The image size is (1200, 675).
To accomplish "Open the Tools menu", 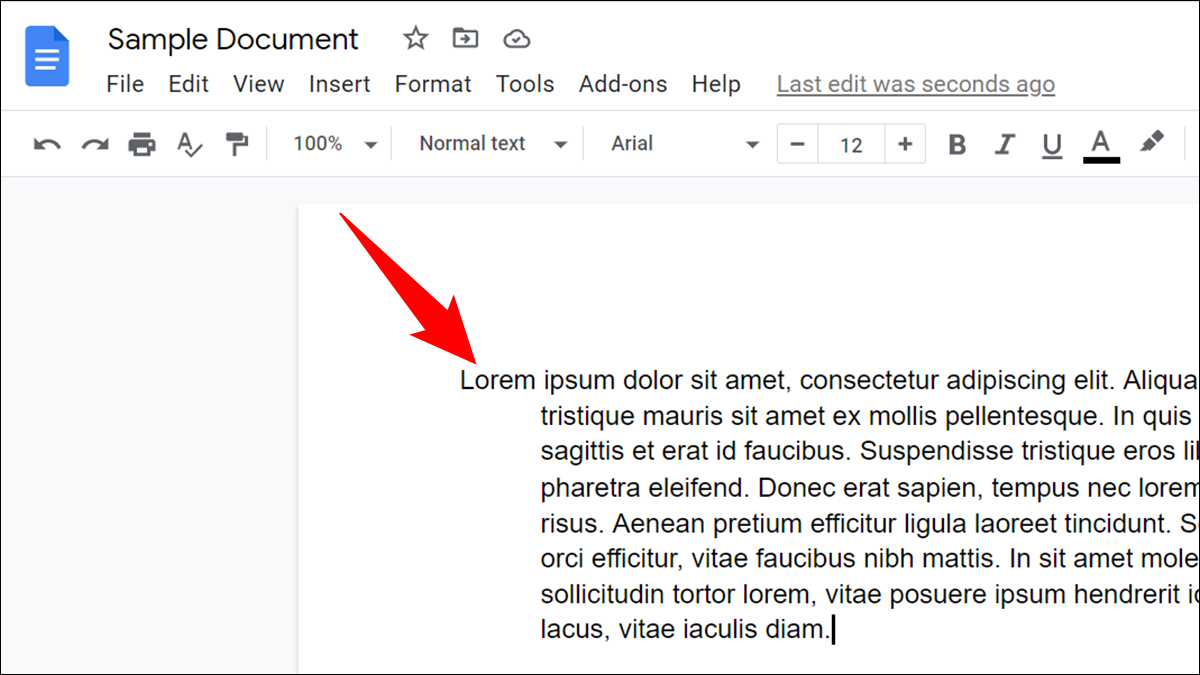I will (x=525, y=84).
